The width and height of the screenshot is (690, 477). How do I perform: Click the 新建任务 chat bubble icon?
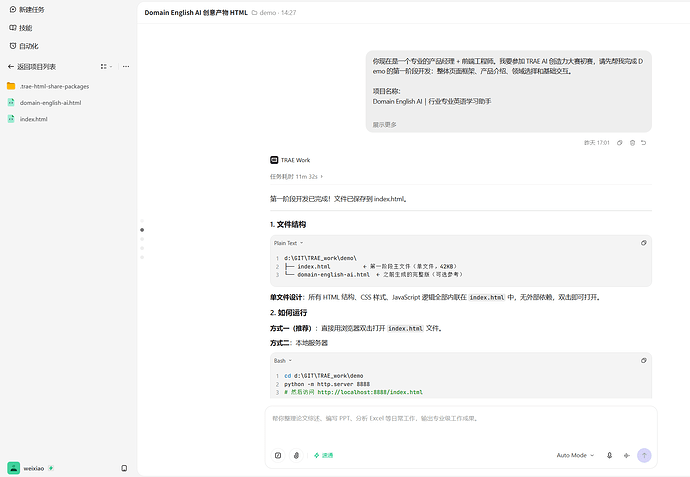click(x=13, y=10)
